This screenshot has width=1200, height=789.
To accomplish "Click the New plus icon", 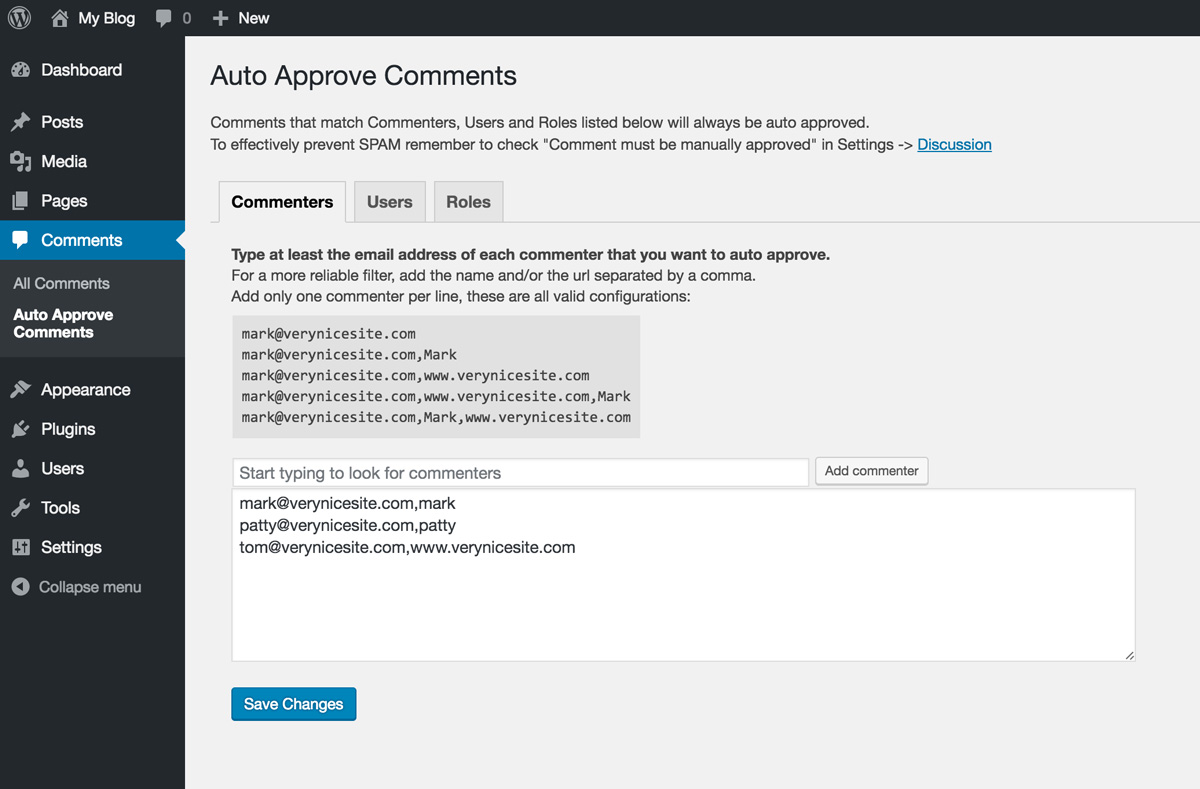I will point(221,18).
